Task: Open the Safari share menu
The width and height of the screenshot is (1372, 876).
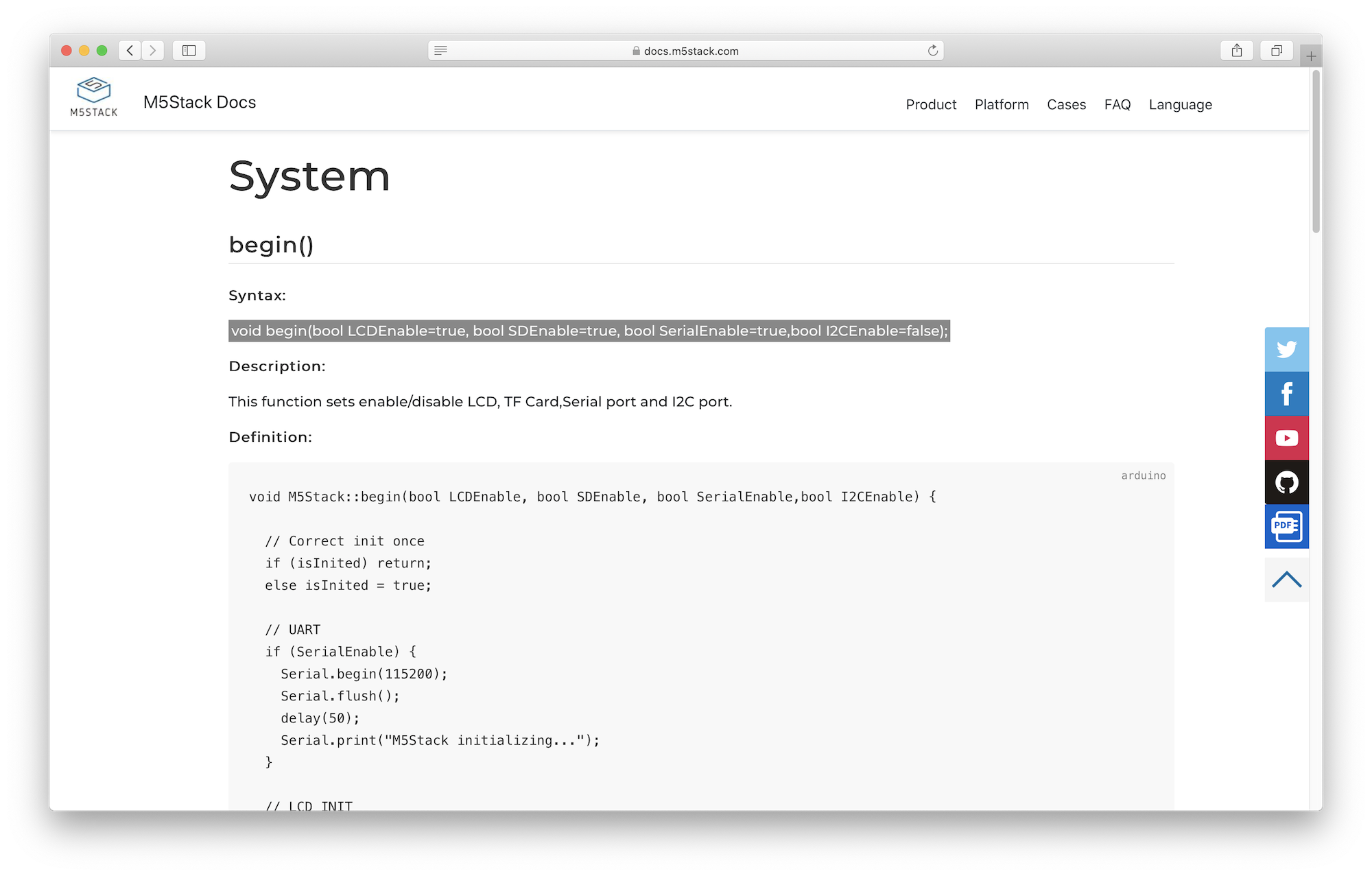Action: pos(1236,51)
